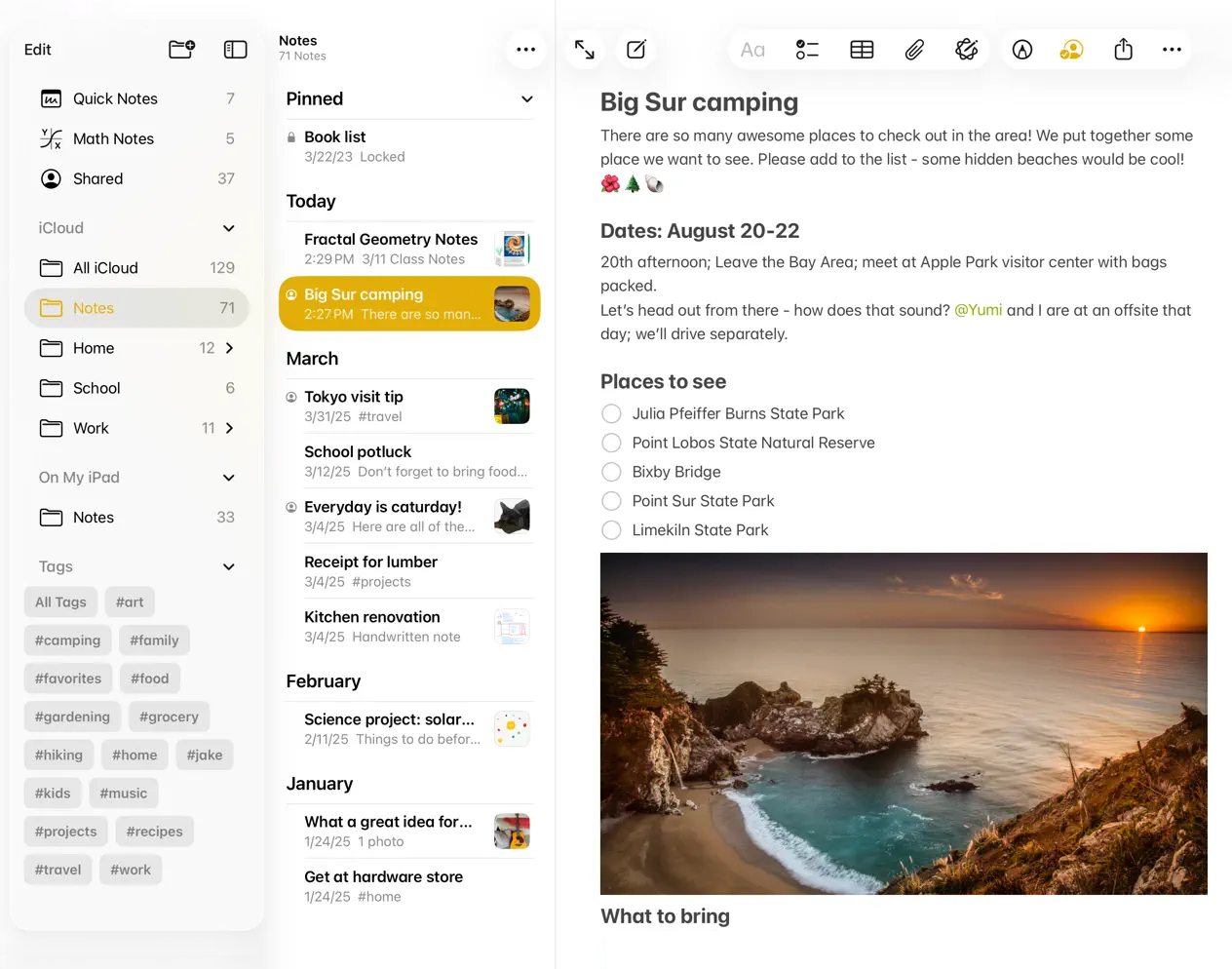Screen dimensions: 1232x969
Task: Open the markup pen tool
Action: (1021, 50)
